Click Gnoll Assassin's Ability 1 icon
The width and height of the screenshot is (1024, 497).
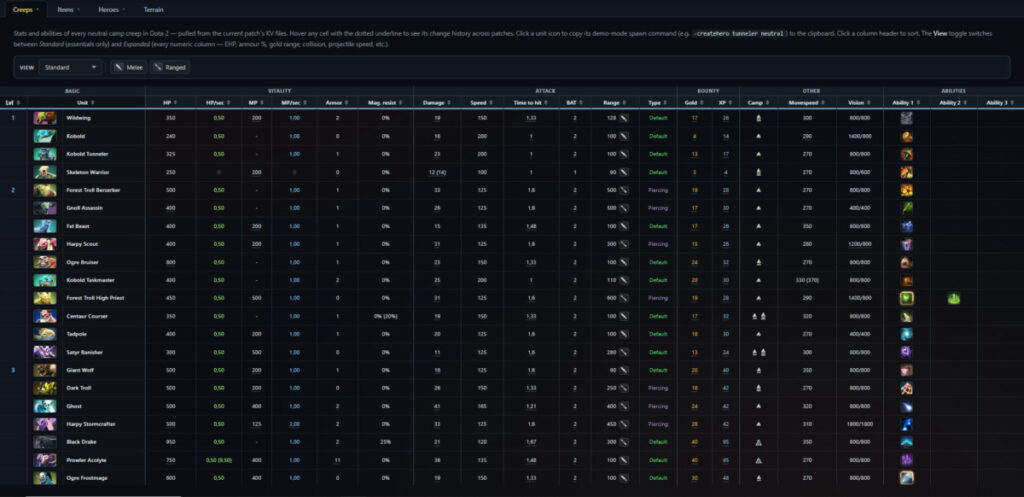(x=906, y=208)
